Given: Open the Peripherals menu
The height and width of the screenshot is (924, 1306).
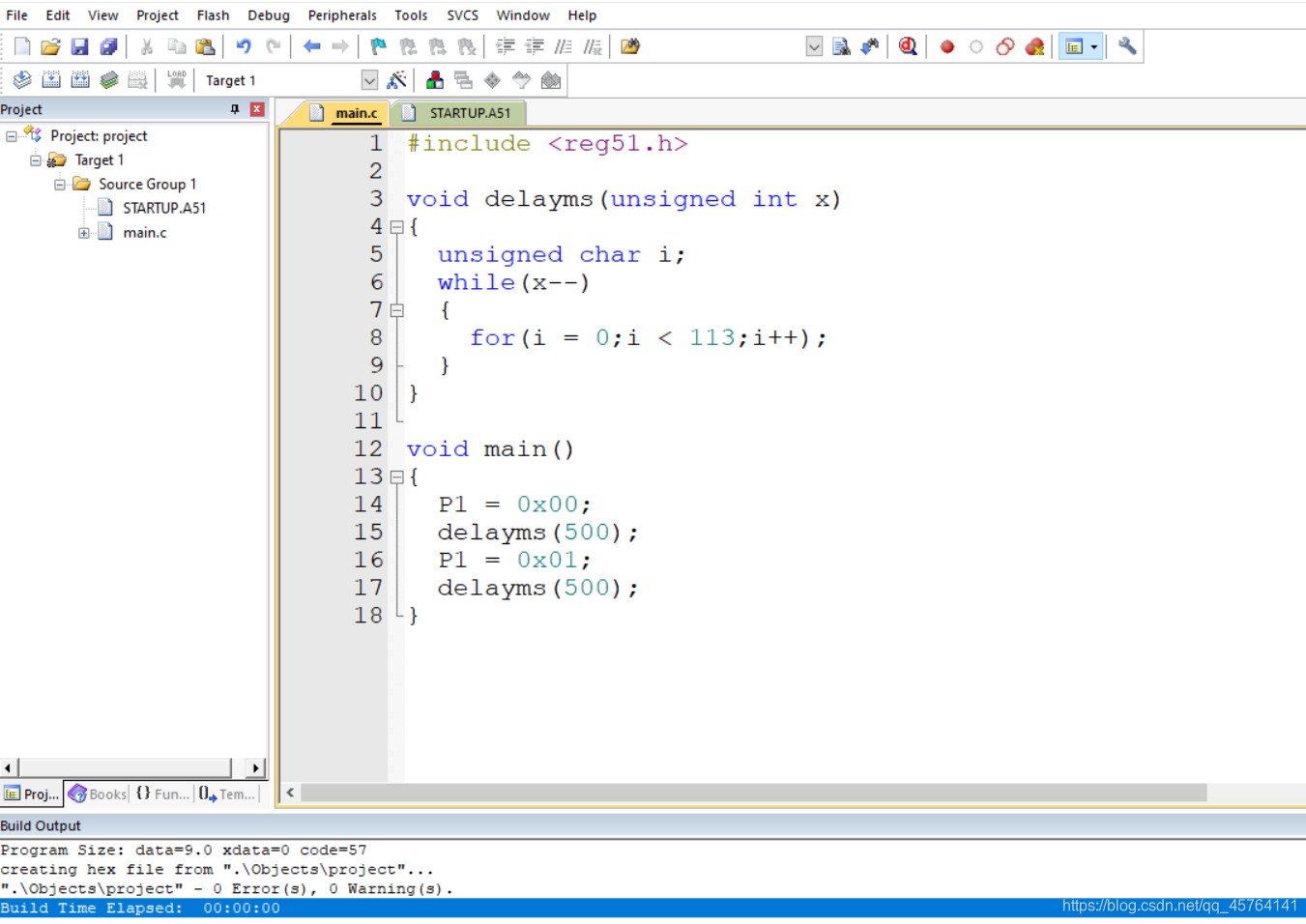Looking at the screenshot, I should pos(342,15).
